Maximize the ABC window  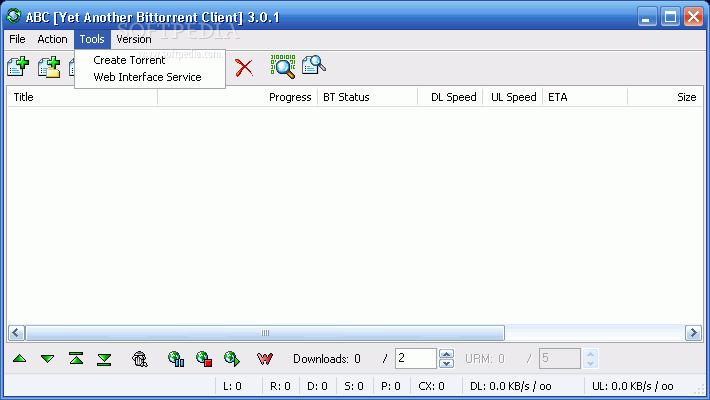click(670, 17)
